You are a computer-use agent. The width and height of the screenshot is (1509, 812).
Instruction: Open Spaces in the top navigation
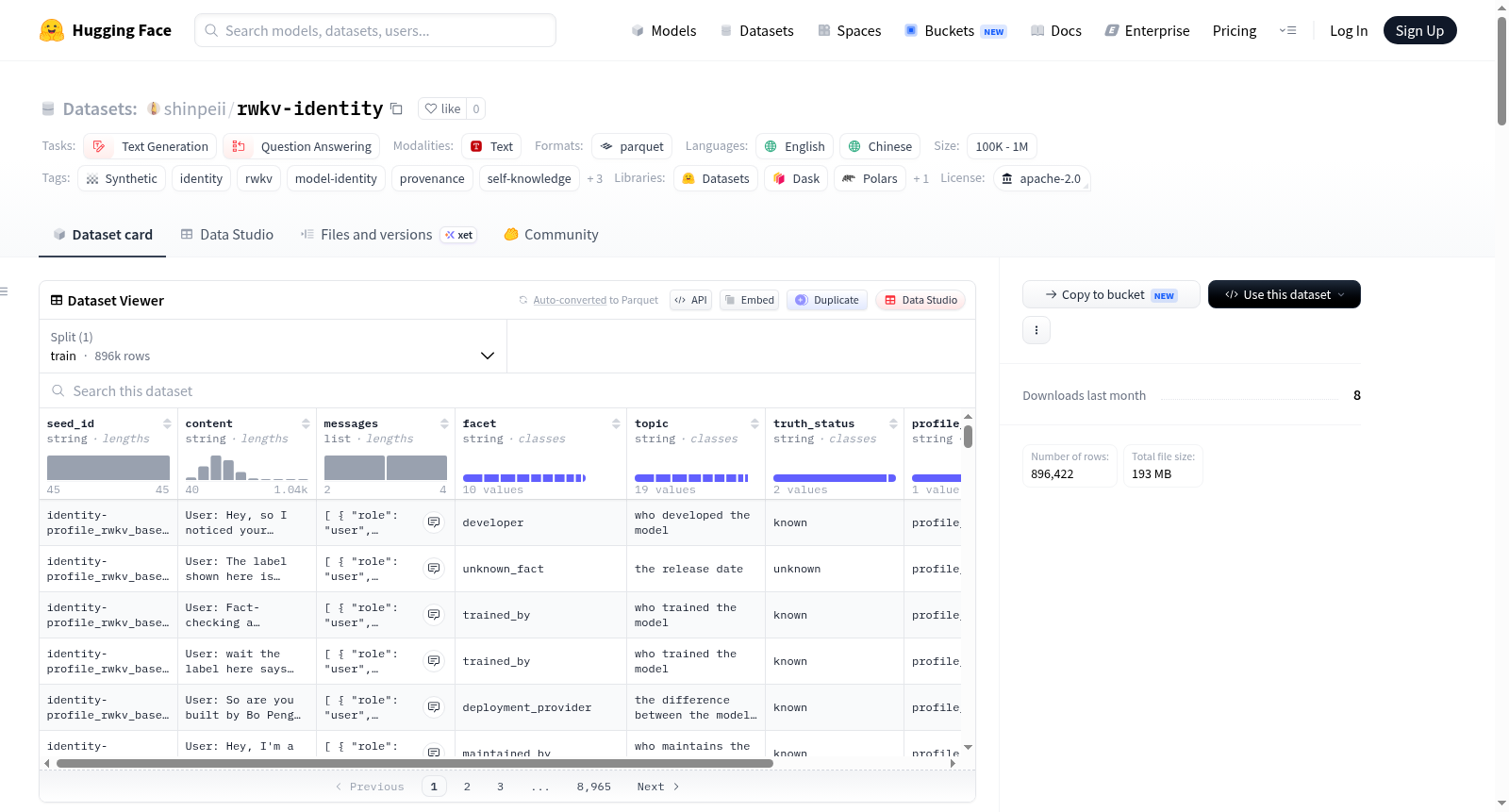click(850, 30)
